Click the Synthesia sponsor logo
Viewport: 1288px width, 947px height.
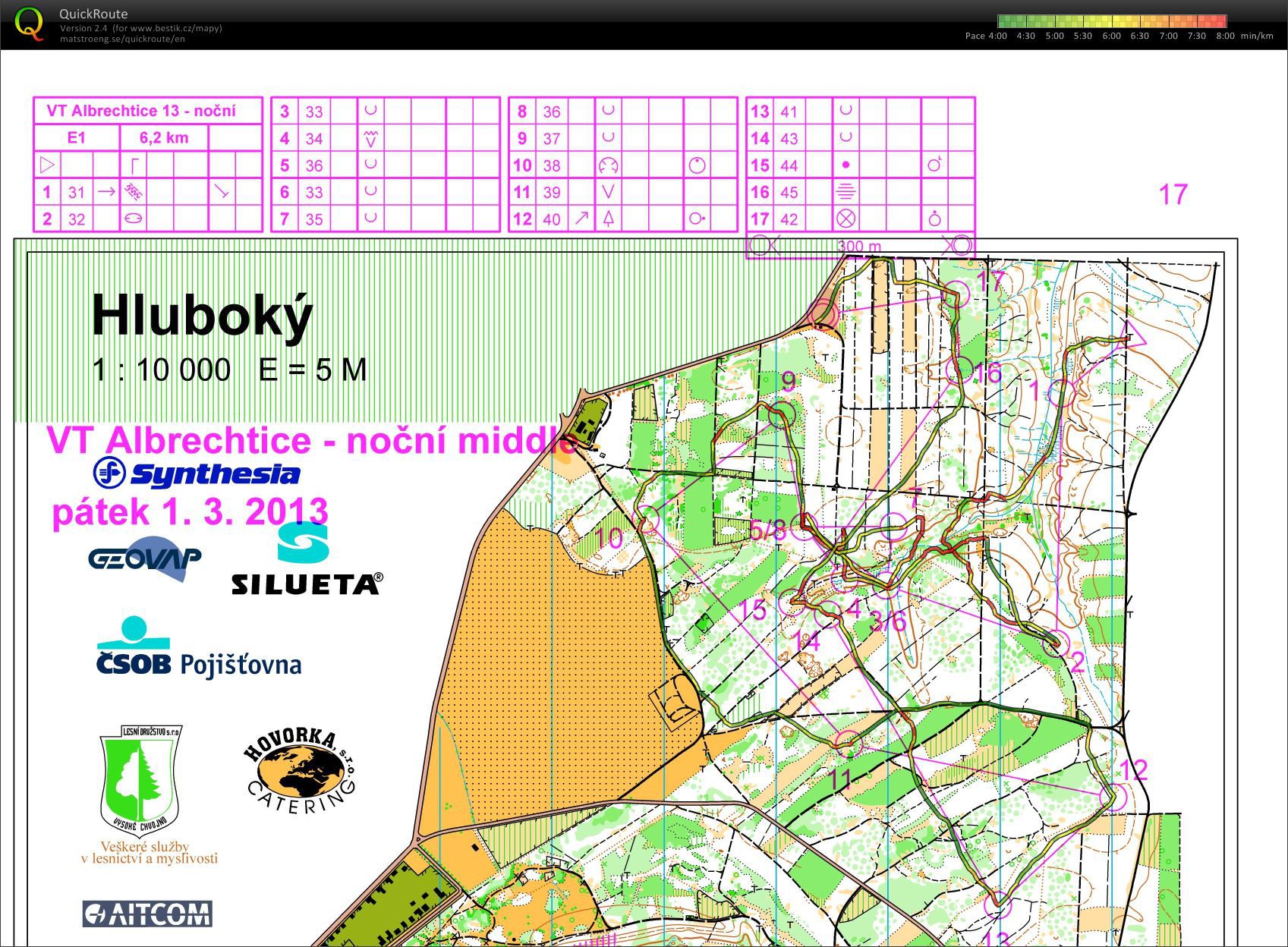point(197,473)
